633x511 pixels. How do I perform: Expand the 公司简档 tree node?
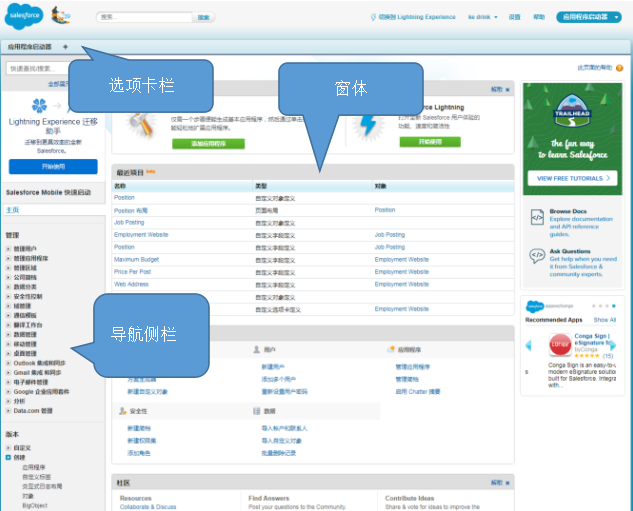[8, 277]
